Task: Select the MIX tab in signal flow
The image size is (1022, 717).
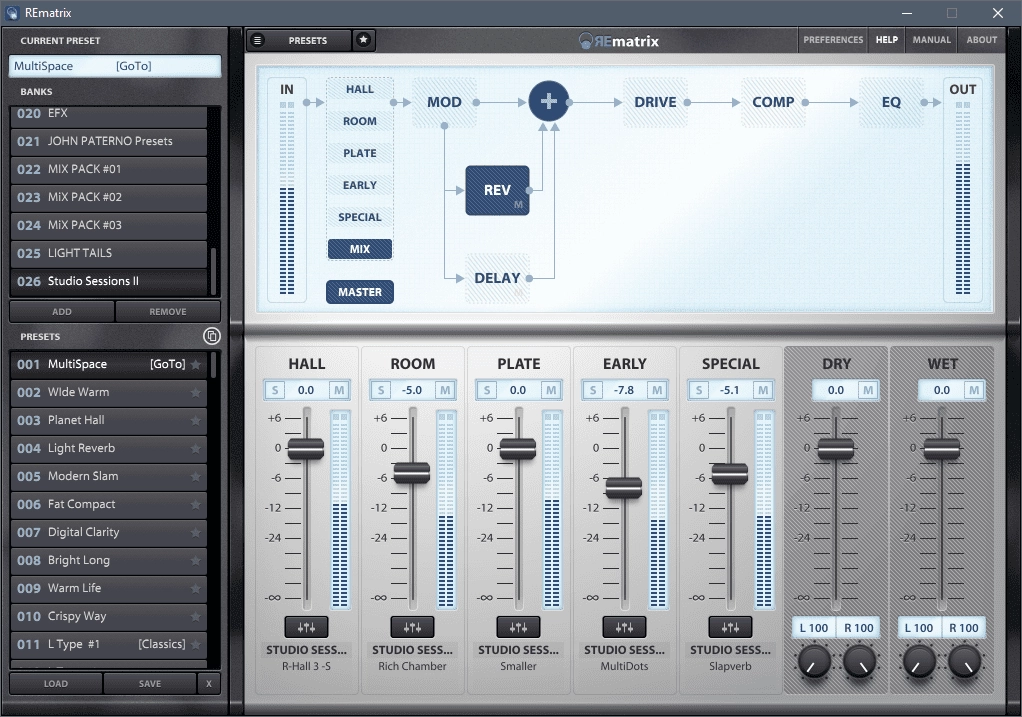Action: point(360,249)
